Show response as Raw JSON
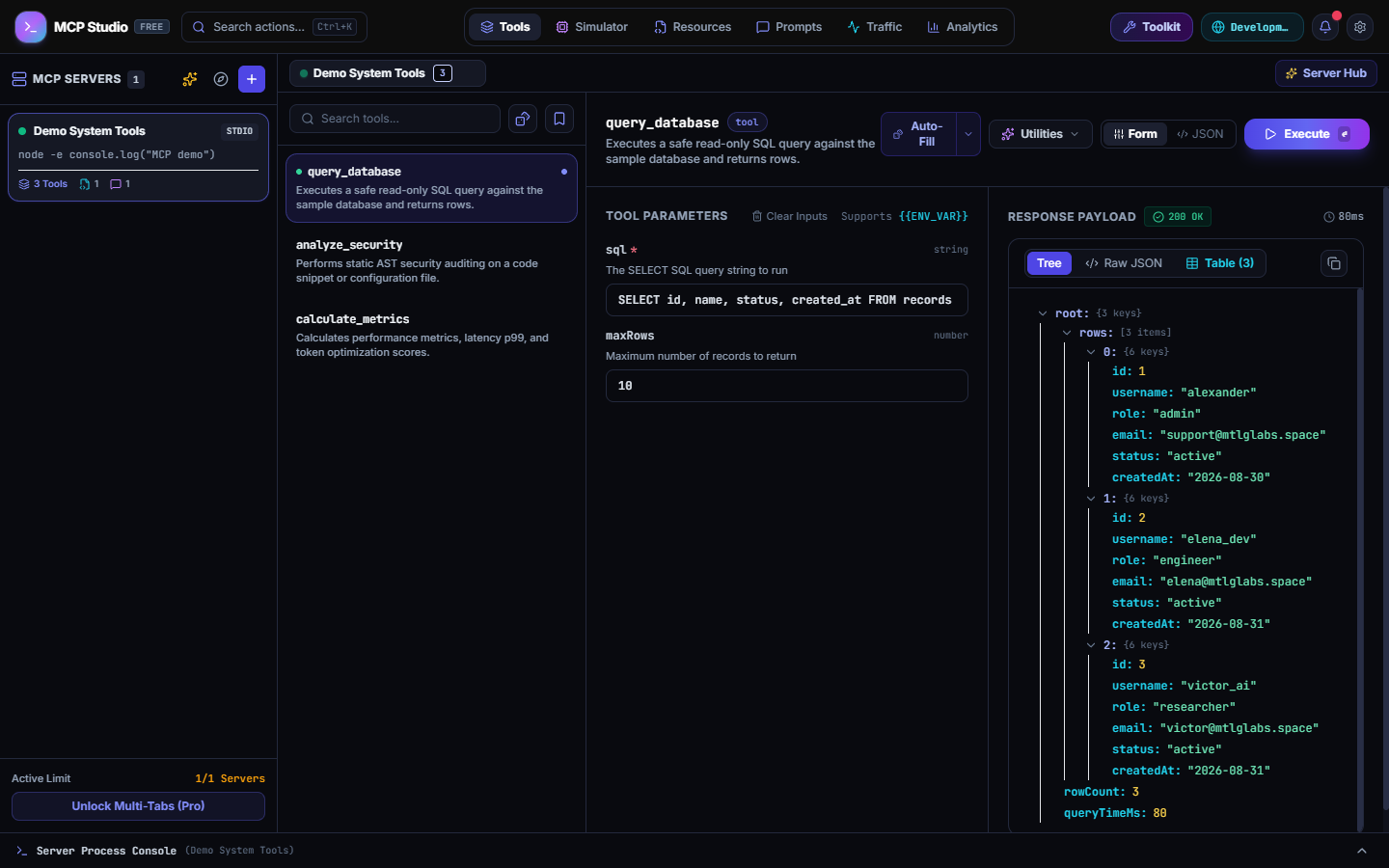1389x868 pixels. click(x=1124, y=263)
